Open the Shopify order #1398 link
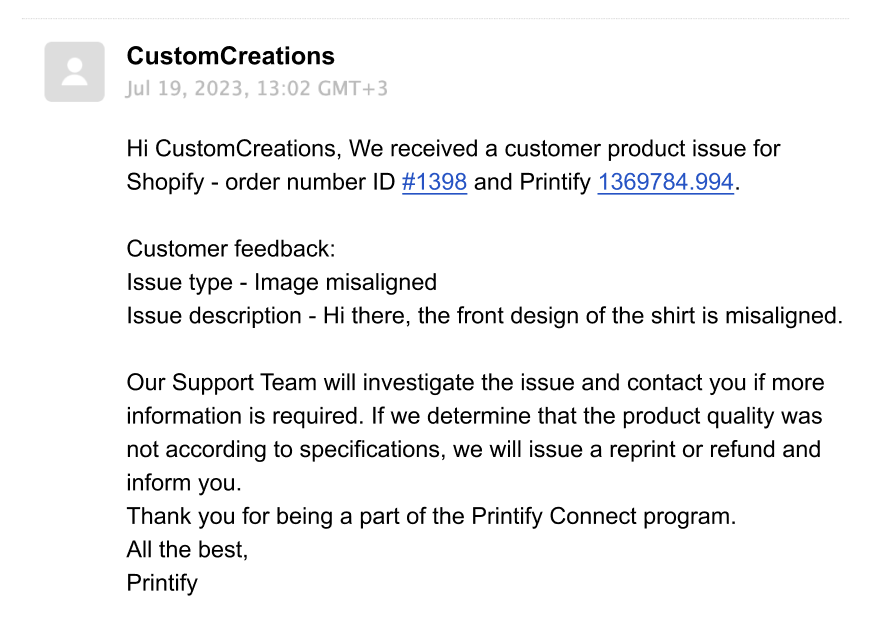Screen dimensions: 891x633 pos(434,182)
